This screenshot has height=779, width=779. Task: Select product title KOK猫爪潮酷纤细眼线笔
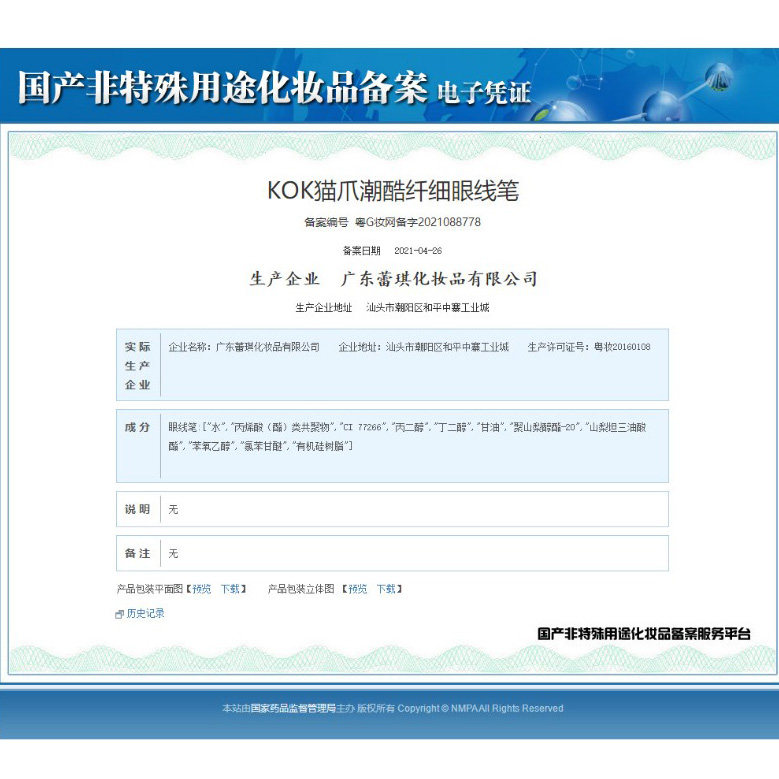pos(393,190)
